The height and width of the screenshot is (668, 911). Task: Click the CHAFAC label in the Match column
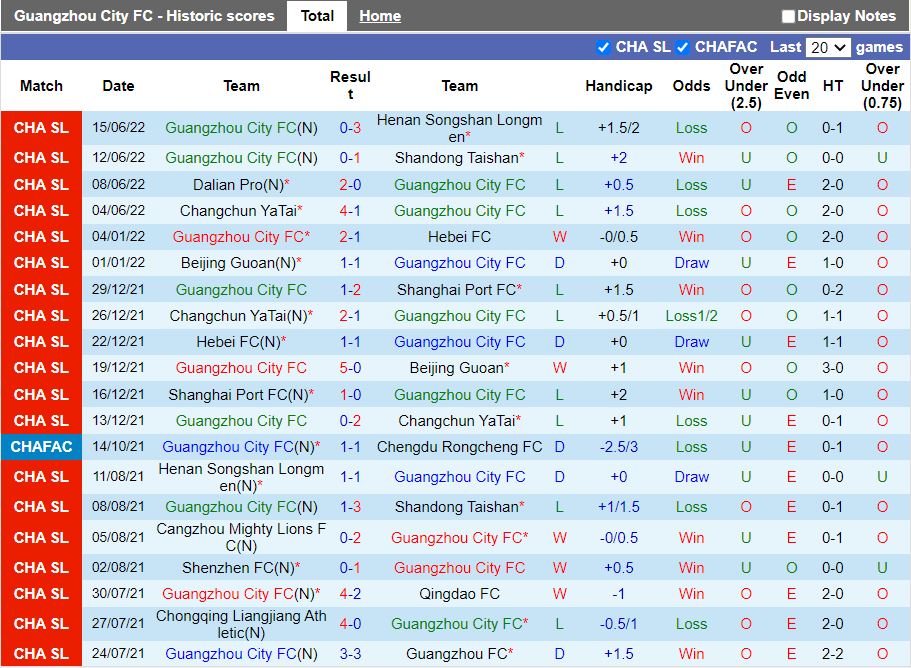point(41,447)
